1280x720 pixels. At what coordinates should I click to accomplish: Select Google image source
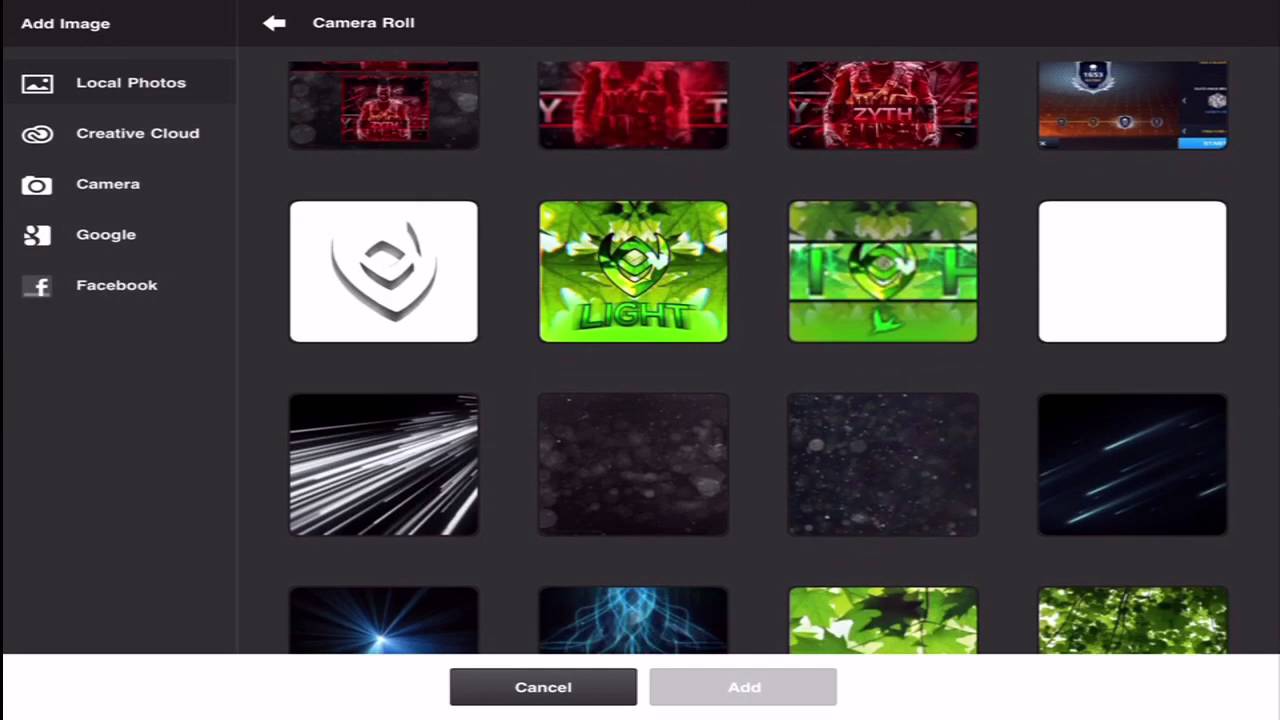click(118, 235)
